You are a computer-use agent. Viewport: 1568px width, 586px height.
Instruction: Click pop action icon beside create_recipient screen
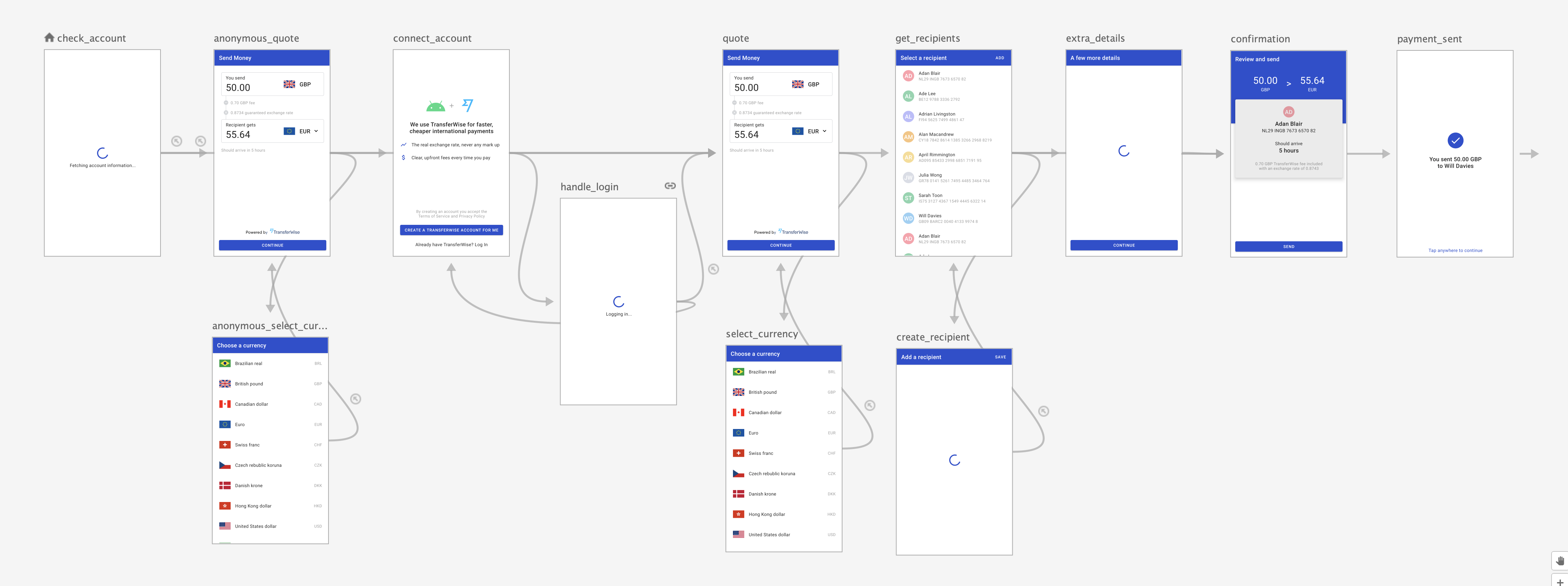pyautogui.click(x=1043, y=411)
